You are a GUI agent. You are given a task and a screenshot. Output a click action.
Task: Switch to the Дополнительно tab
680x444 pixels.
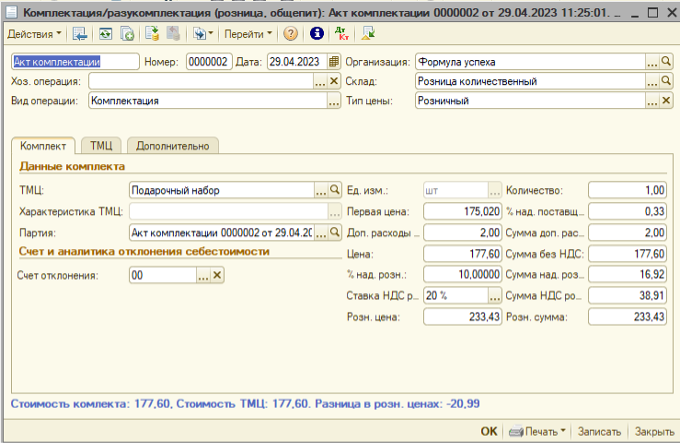coord(171,145)
